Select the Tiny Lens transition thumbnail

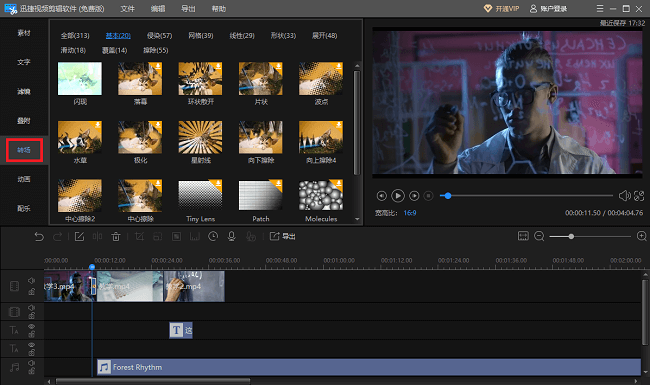(x=200, y=195)
